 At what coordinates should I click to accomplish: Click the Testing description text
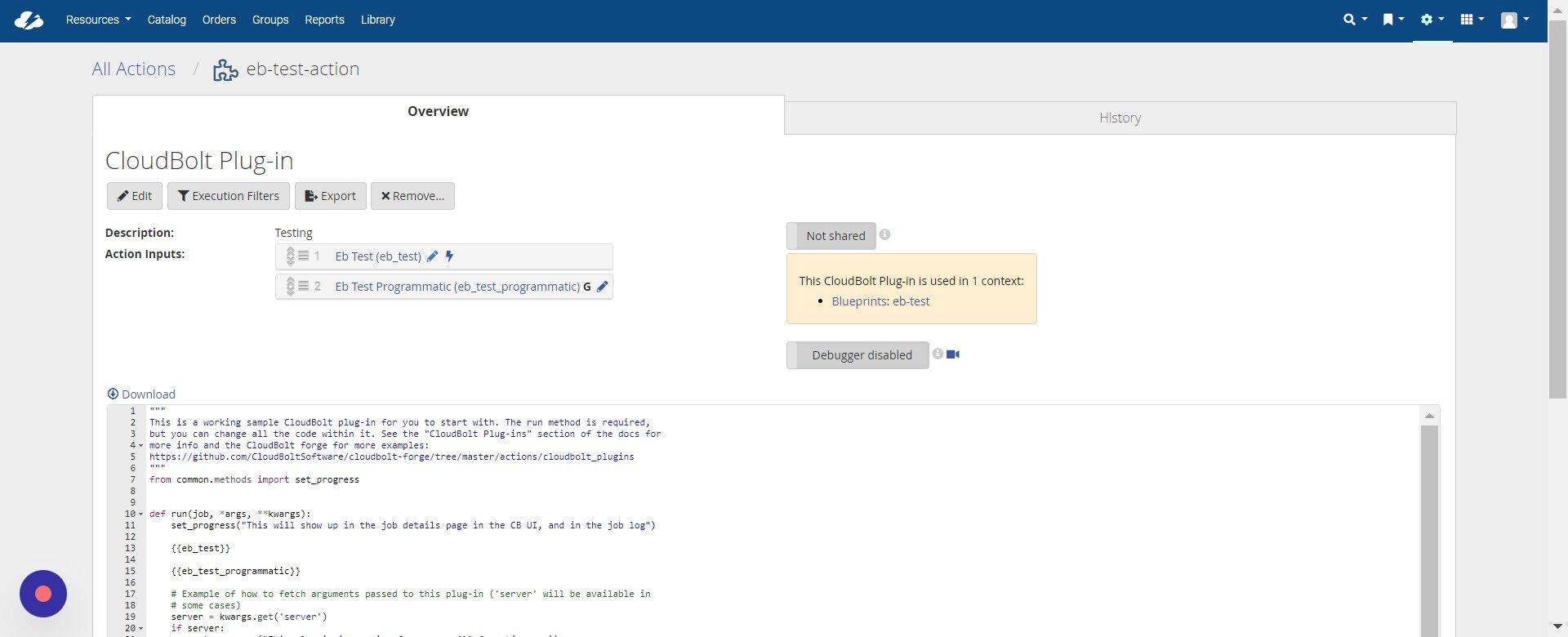click(293, 233)
